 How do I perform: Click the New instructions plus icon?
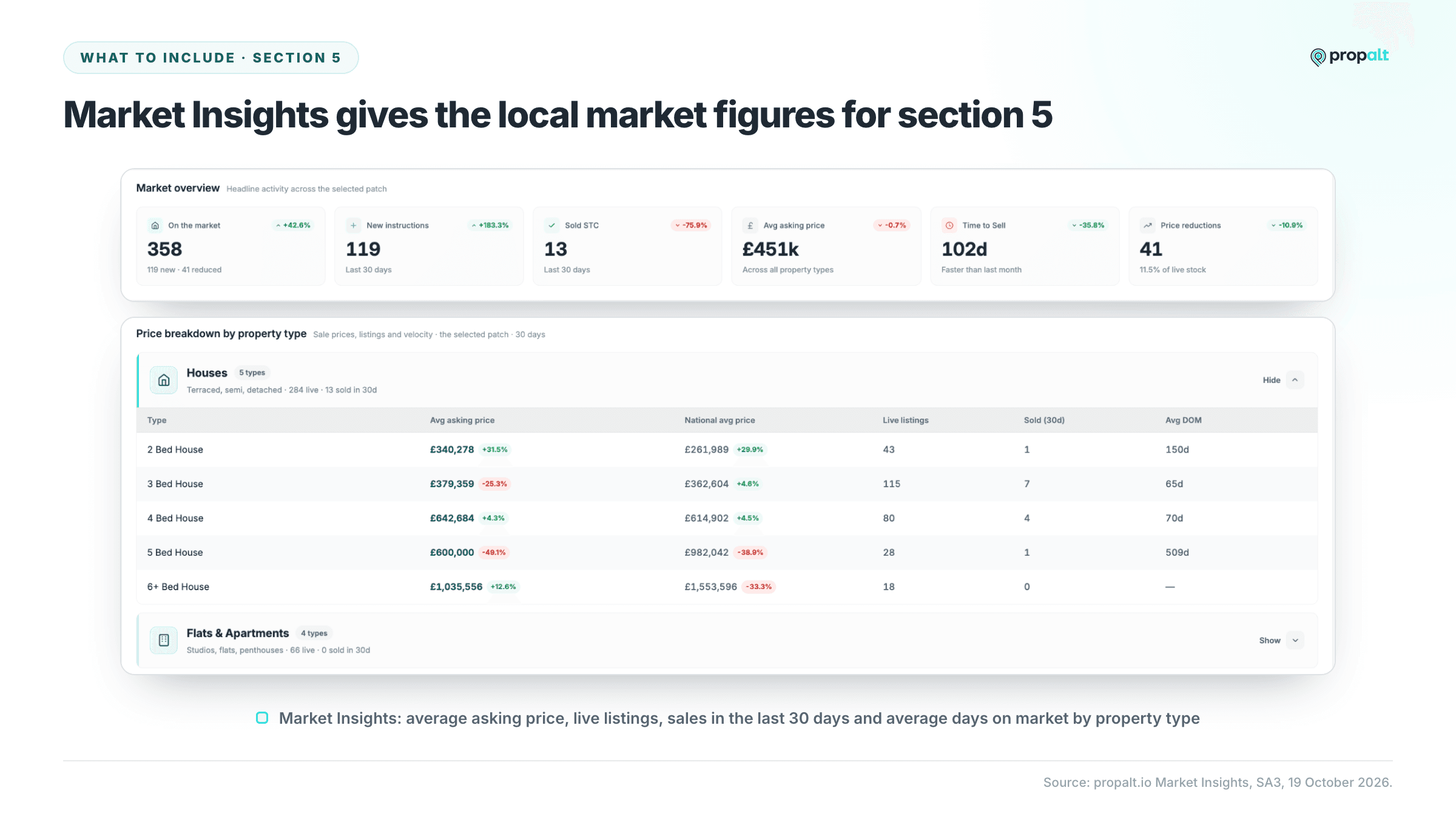click(x=353, y=225)
